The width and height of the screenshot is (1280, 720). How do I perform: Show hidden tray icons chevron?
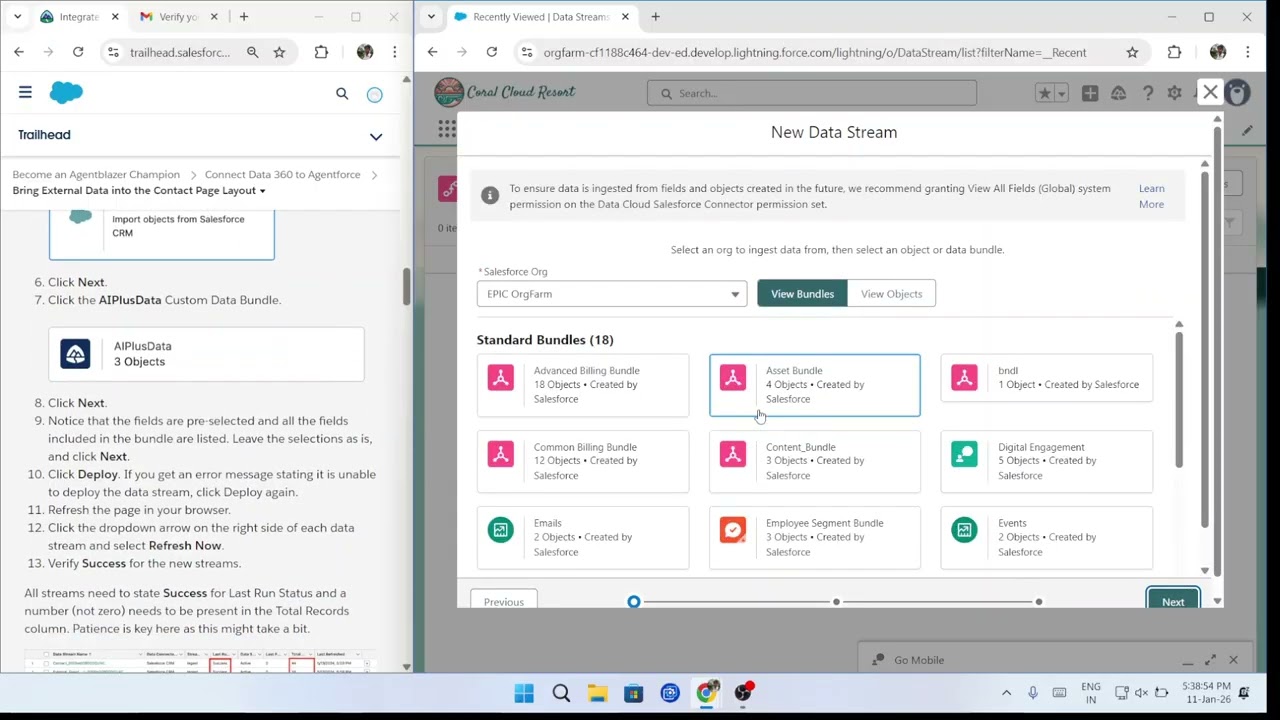click(x=1006, y=693)
